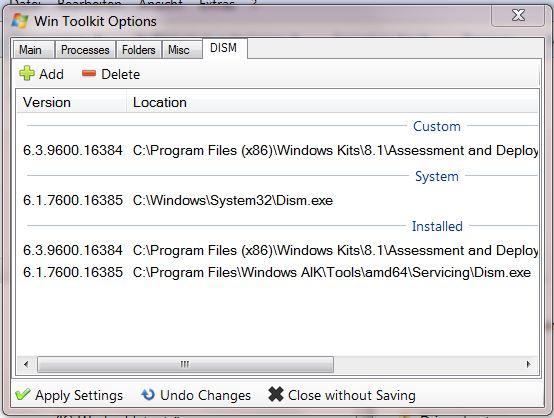The image size is (554, 418).
Task: Select the DISM tab
Action: pyautogui.click(x=224, y=48)
